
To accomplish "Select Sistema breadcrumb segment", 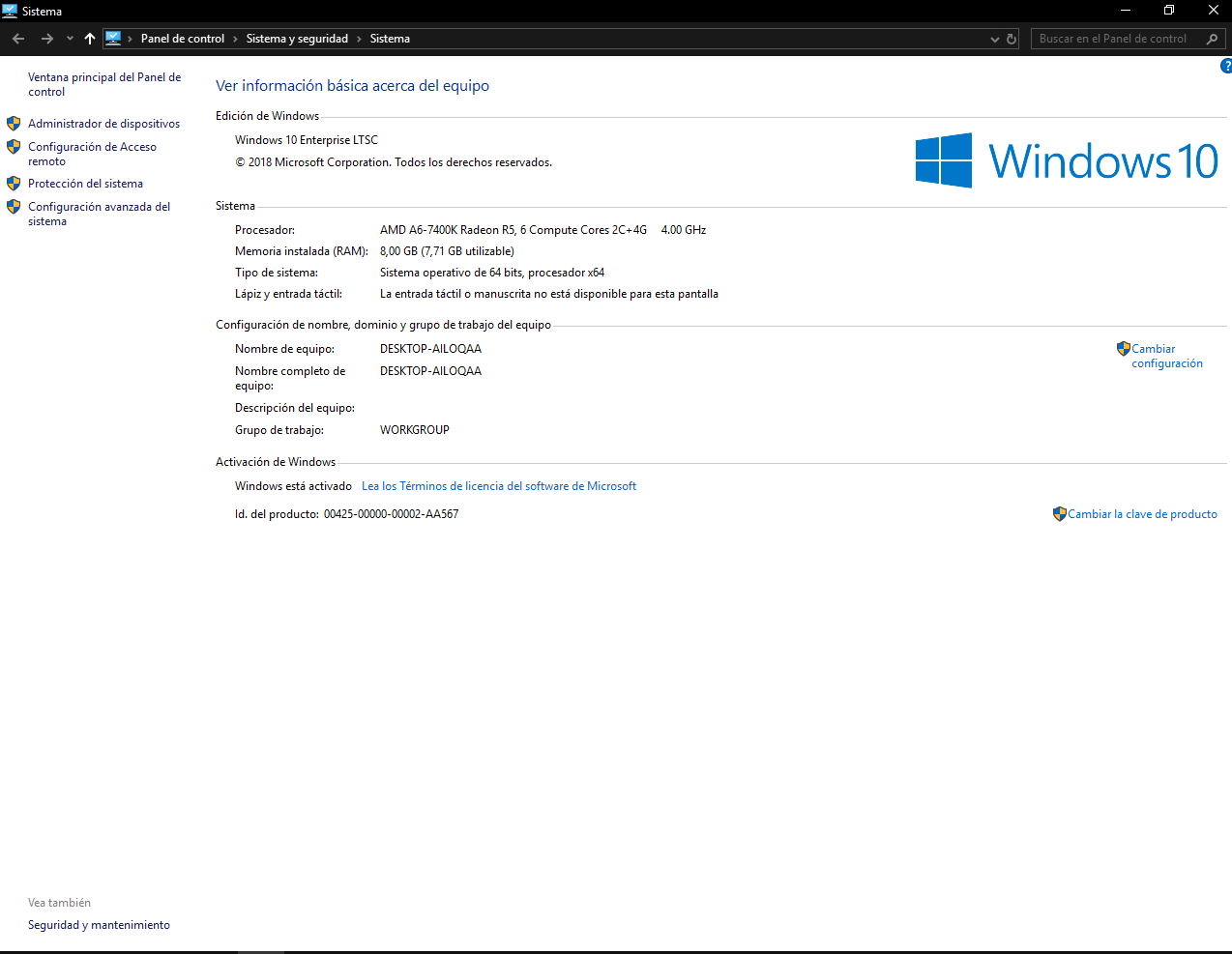I will click(x=390, y=39).
